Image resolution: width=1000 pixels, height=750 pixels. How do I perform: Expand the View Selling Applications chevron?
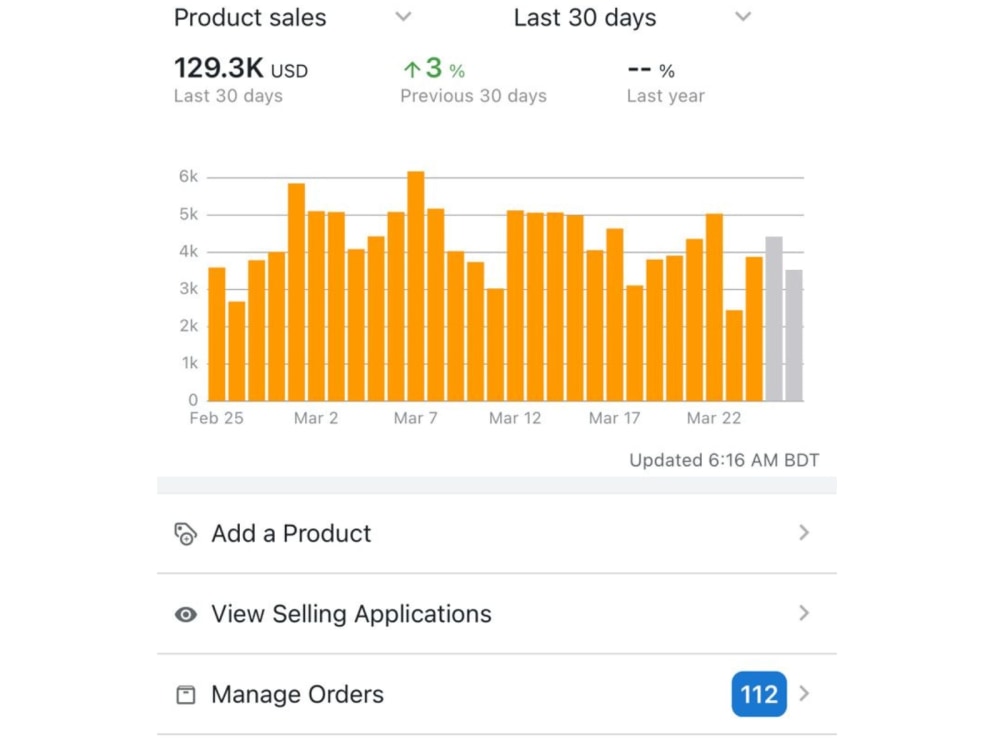point(803,614)
